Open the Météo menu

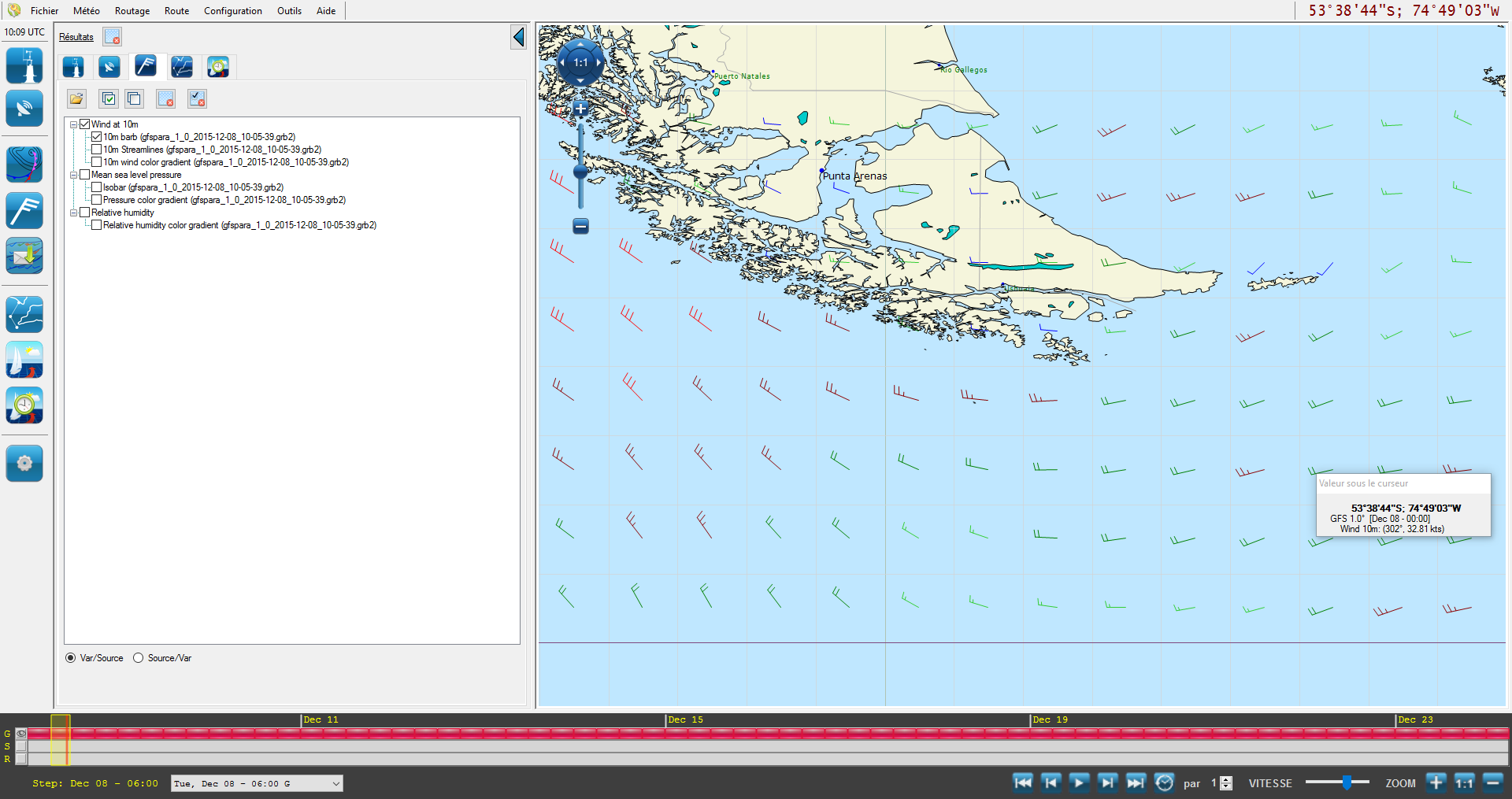tap(86, 11)
